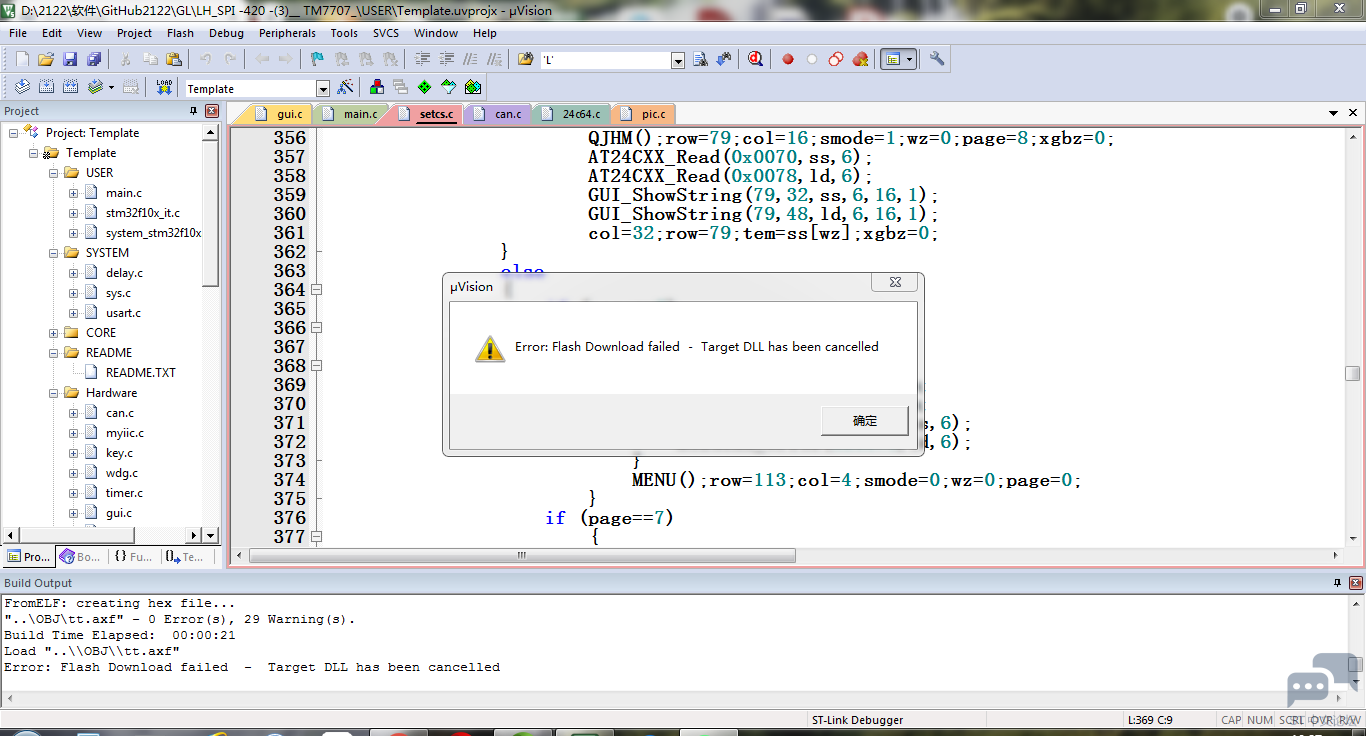The width and height of the screenshot is (1366, 736).
Task: Toggle the Project panel auto-hide pin
Action: [x=194, y=111]
